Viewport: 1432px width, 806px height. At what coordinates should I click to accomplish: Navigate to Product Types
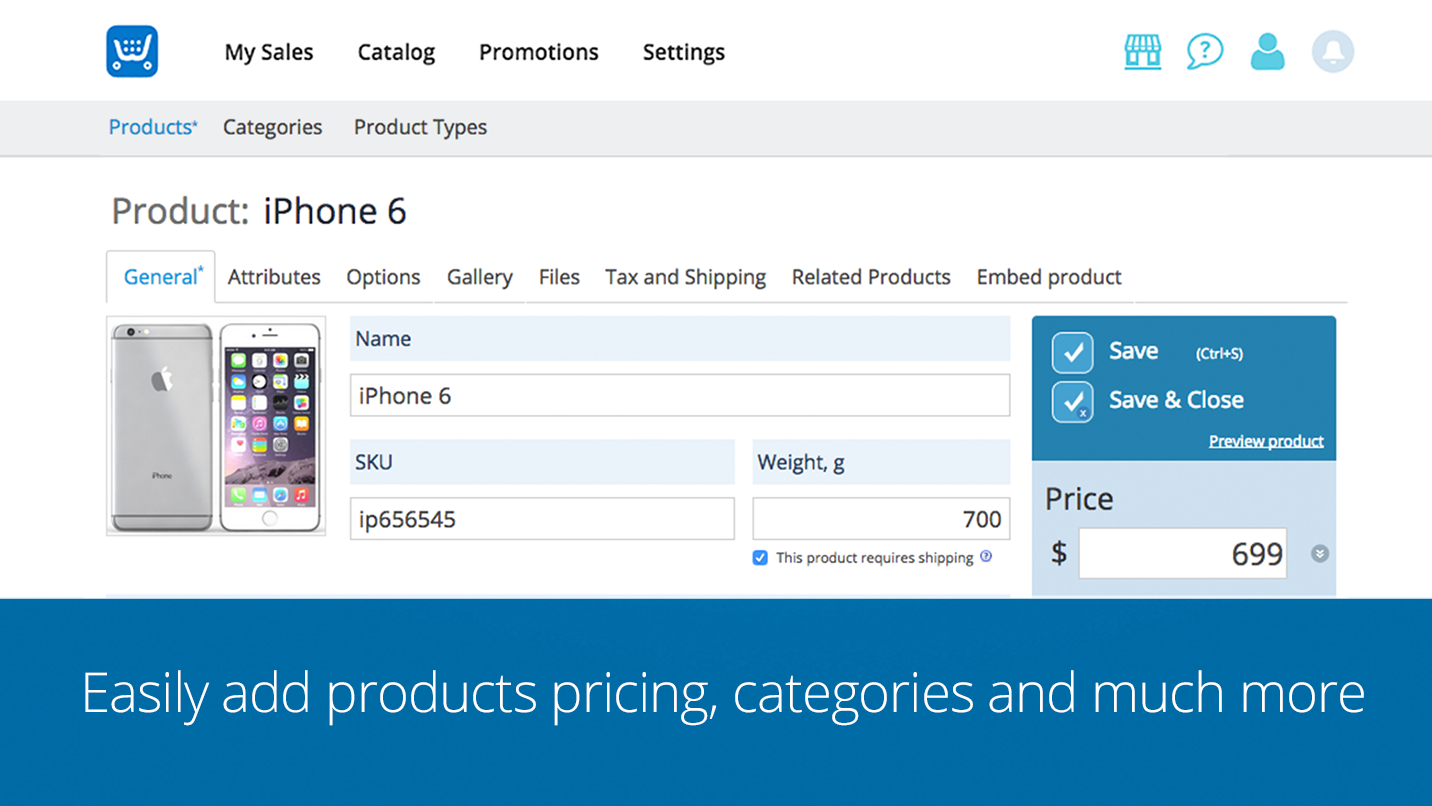coord(420,127)
